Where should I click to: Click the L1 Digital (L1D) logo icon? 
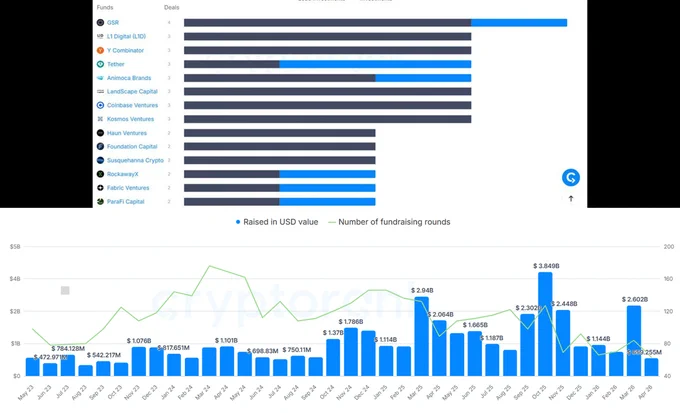point(100,36)
